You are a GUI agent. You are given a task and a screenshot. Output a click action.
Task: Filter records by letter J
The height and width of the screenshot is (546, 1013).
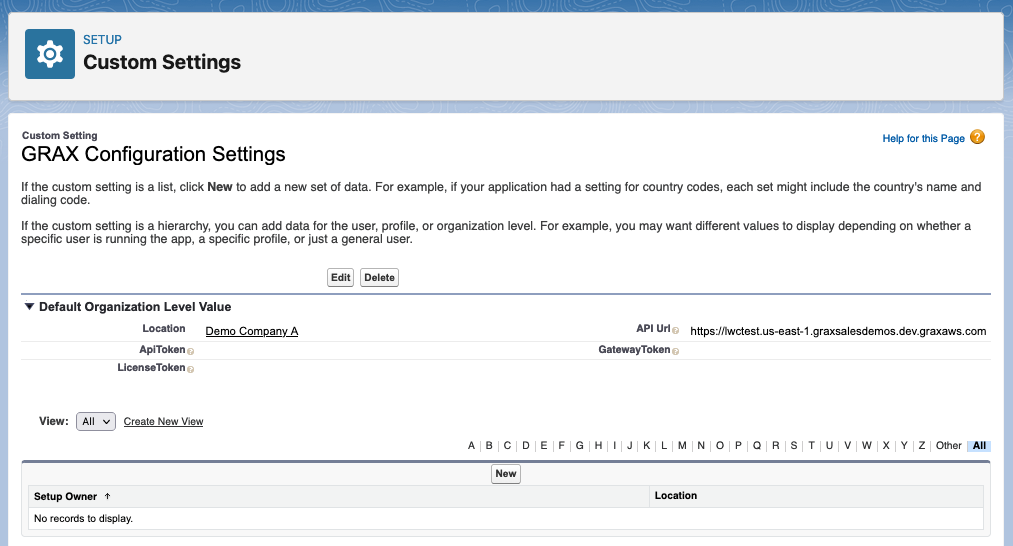coord(630,445)
